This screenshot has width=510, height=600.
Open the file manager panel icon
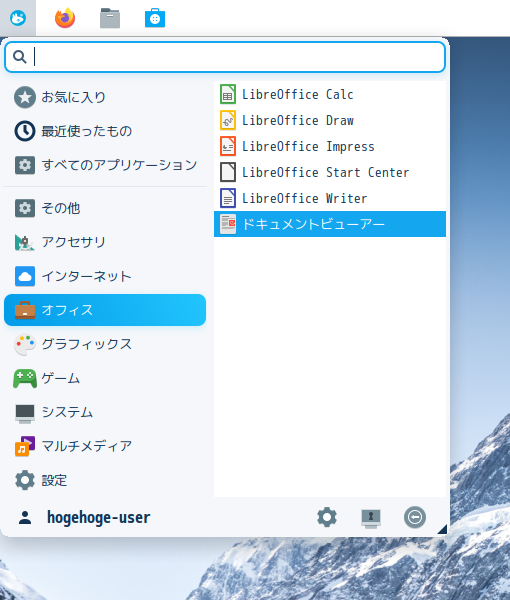tap(110, 18)
